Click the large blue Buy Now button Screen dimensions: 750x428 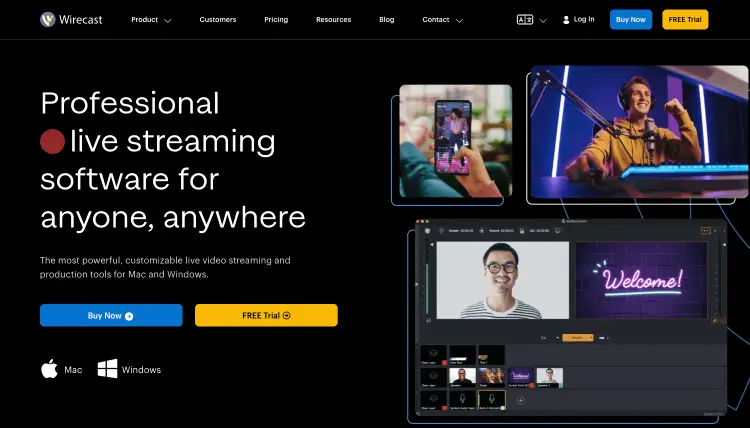point(111,315)
